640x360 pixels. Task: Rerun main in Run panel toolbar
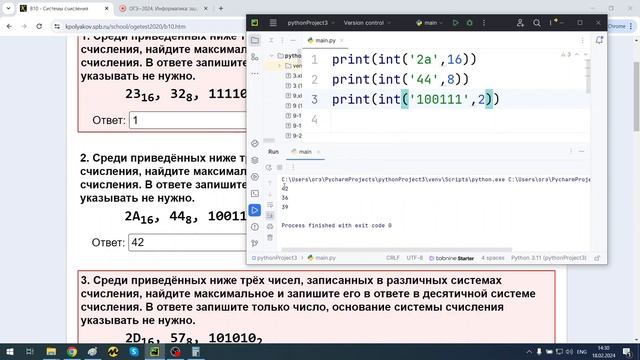tap(268, 167)
